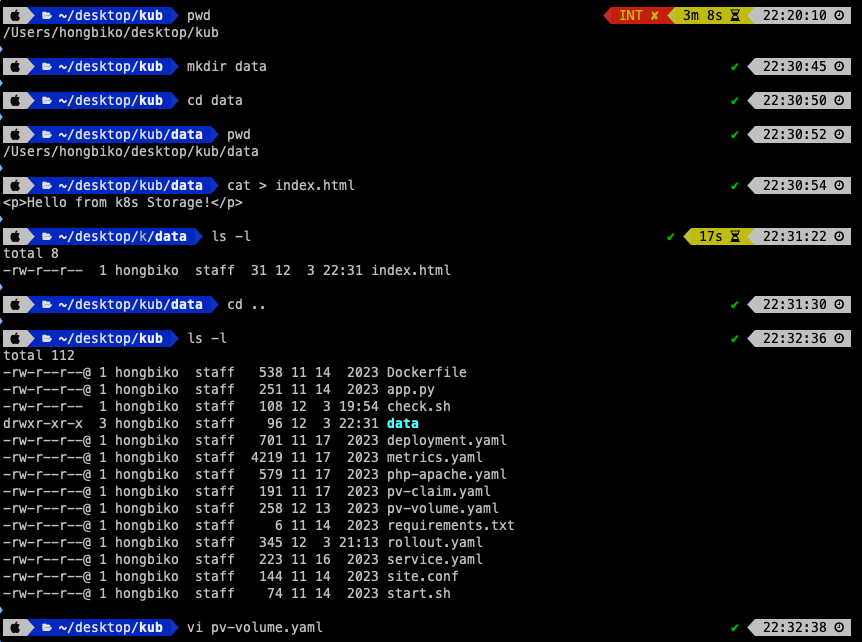This screenshot has height=642, width=862.
Task: Click the Apple logo on the cd .. prompt
Action: pos(15,305)
